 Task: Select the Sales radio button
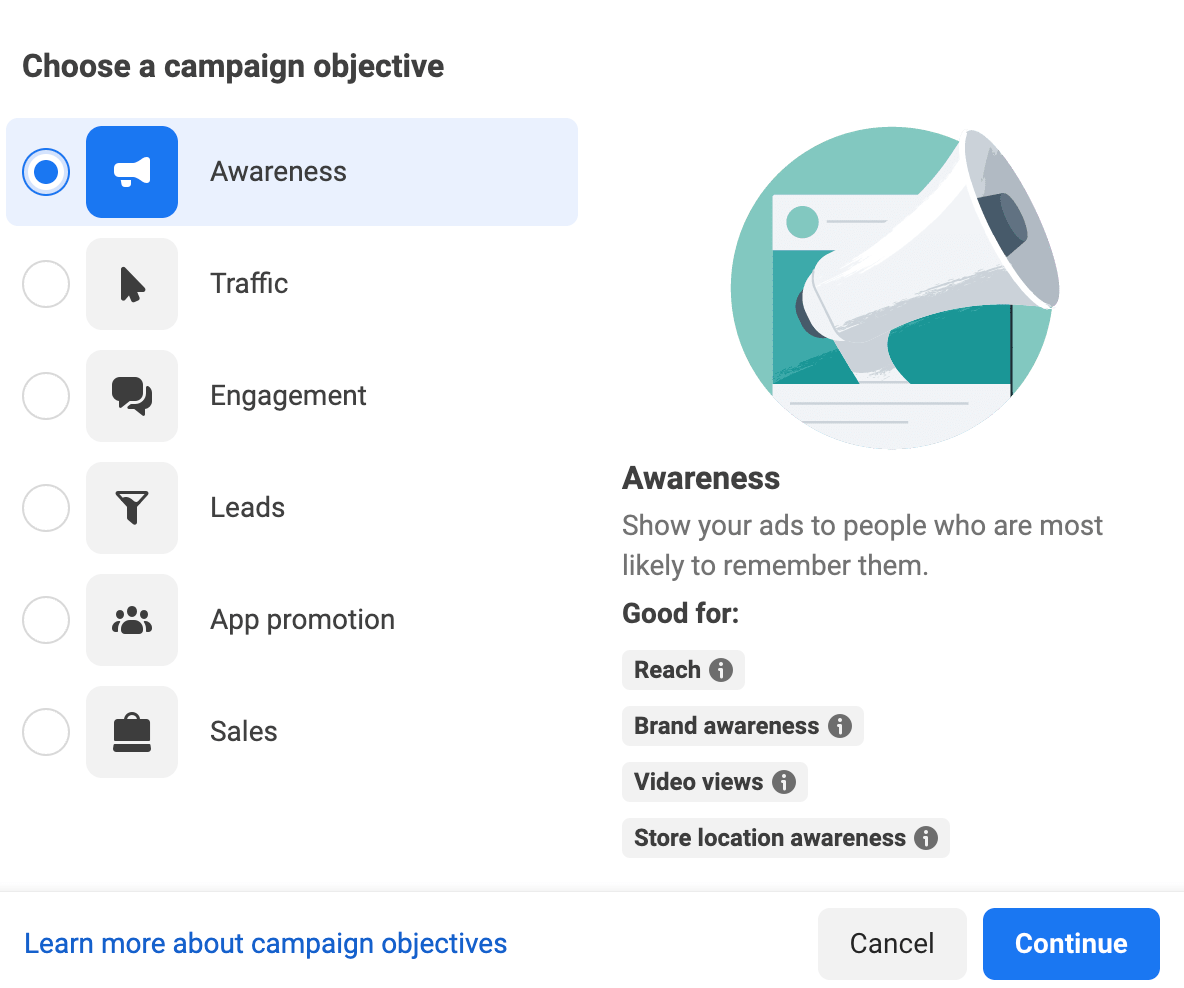(46, 732)
